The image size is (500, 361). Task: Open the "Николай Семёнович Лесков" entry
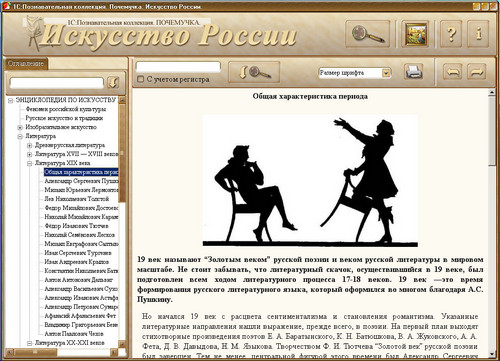(x=79, y=235)
